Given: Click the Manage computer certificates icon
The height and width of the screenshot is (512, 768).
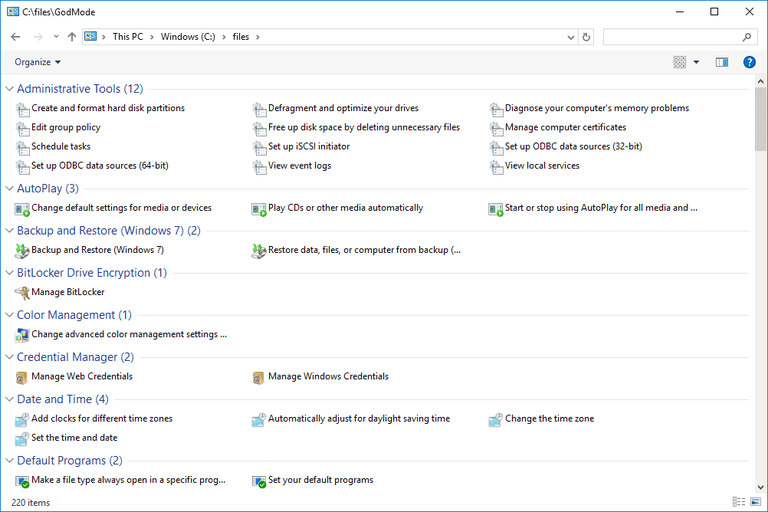Looking at the screenshot, I should 496,128.
